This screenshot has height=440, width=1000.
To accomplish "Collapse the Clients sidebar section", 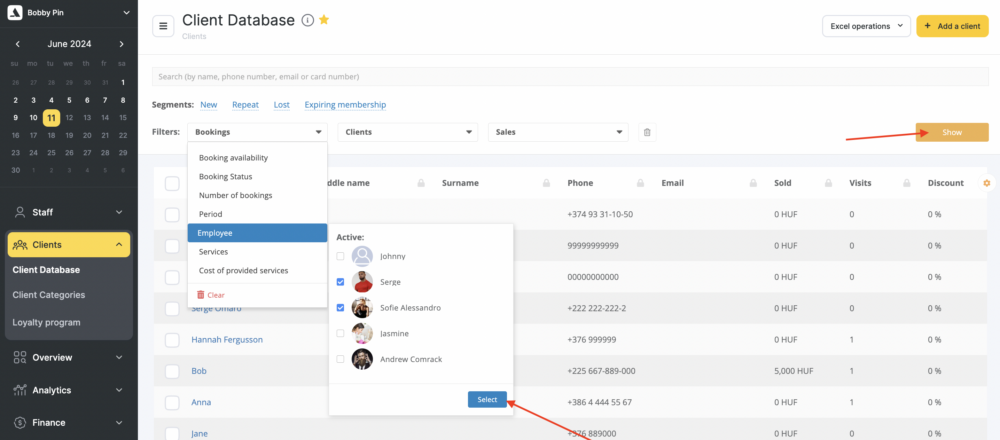I will [119, 245].
